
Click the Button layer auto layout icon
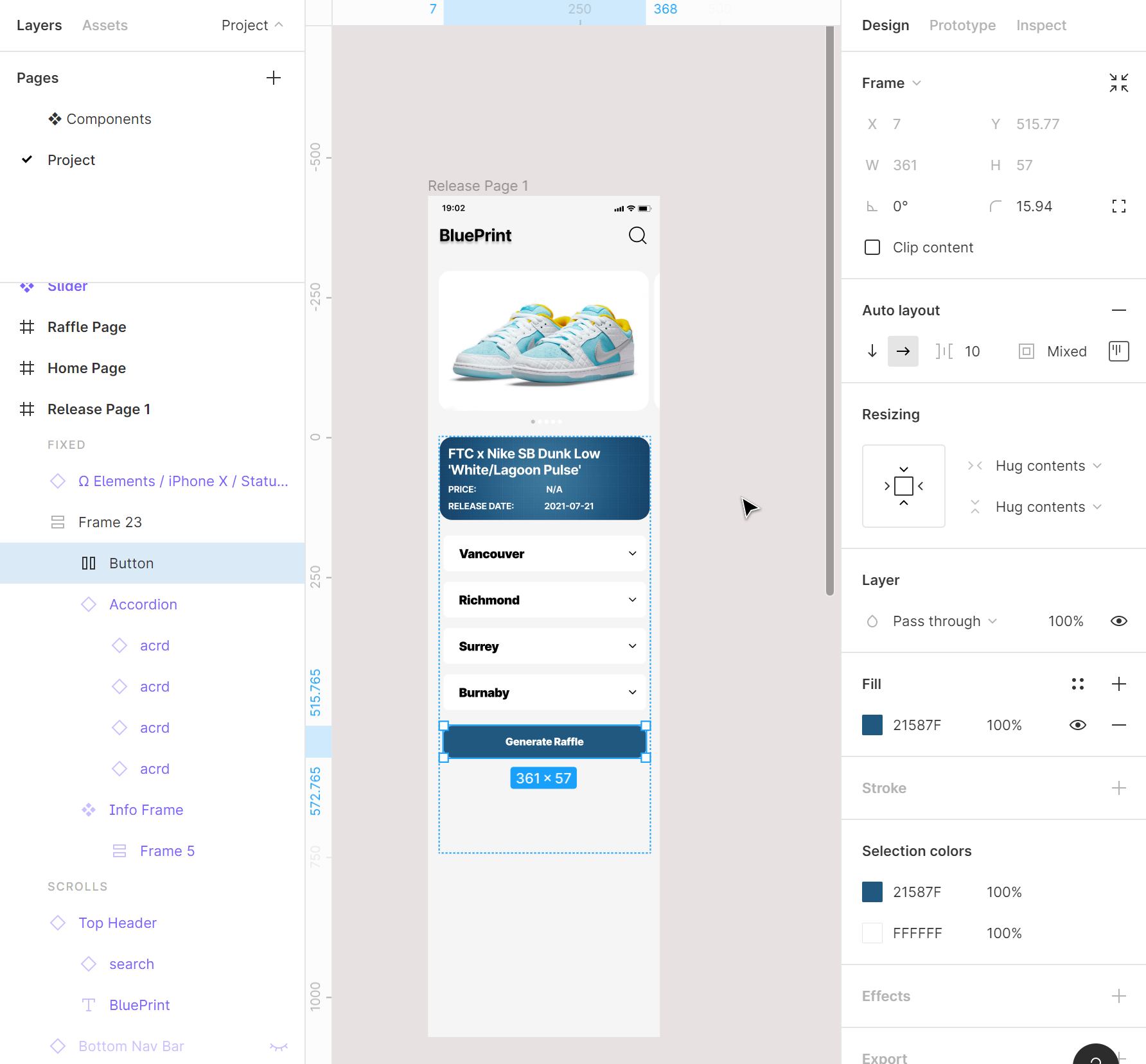click(89, 563)
